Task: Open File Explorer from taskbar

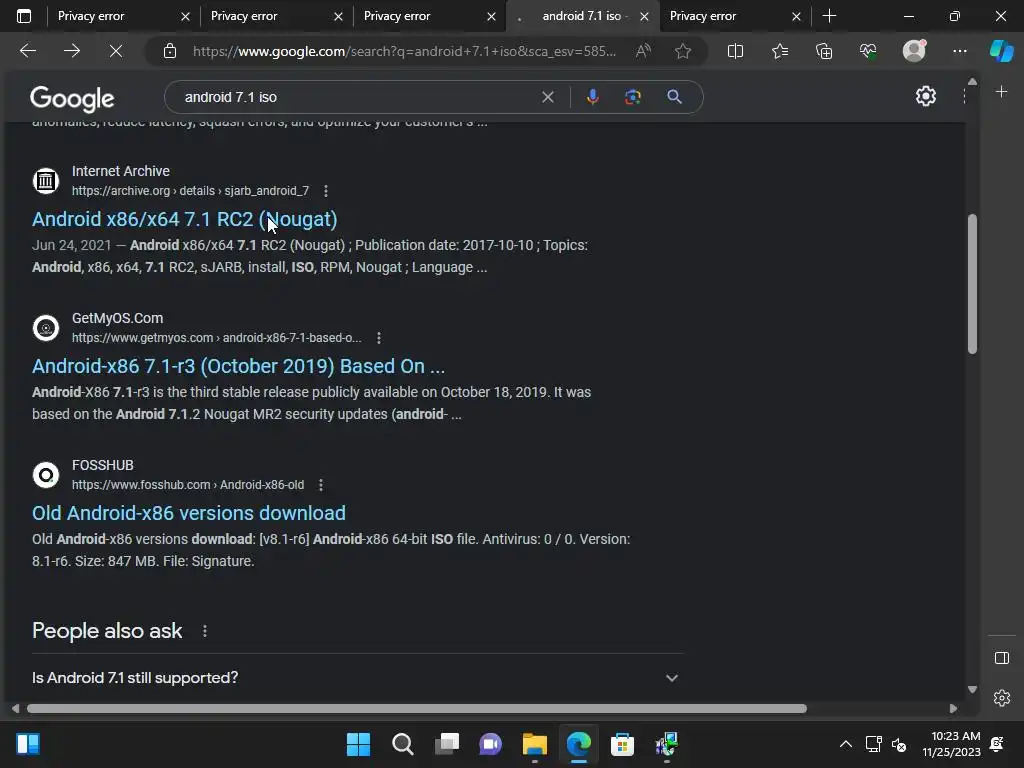Action: coord(535,744)
